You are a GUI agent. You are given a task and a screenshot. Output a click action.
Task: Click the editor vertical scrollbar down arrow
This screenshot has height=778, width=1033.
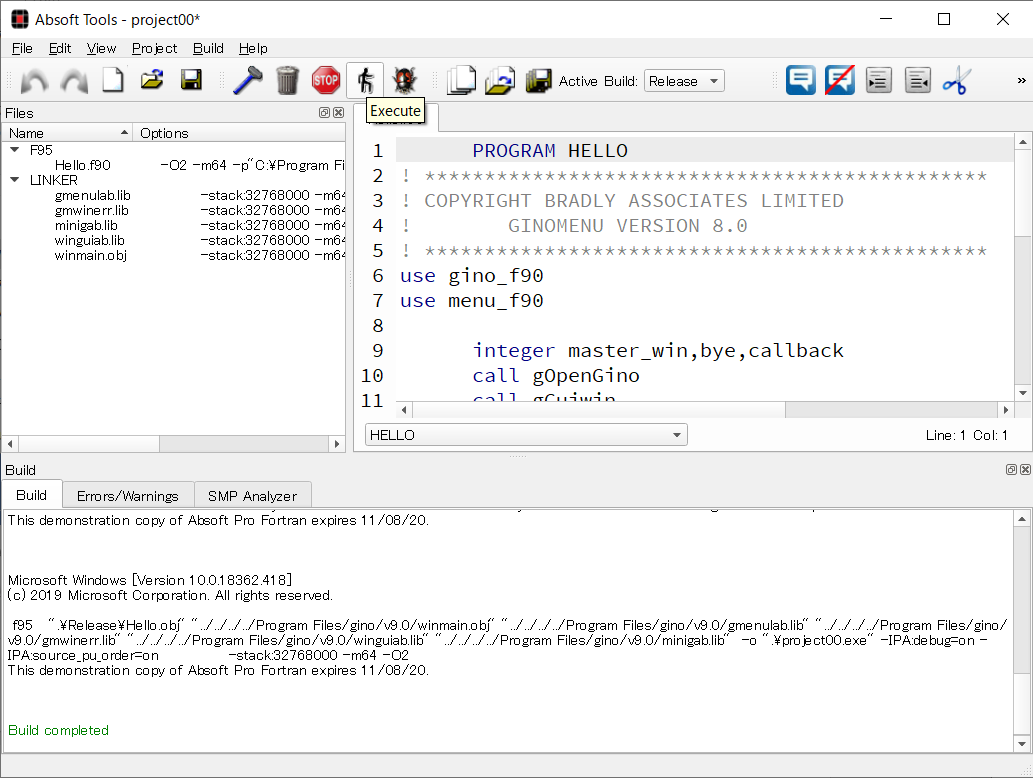click(x=1022, y=393)
